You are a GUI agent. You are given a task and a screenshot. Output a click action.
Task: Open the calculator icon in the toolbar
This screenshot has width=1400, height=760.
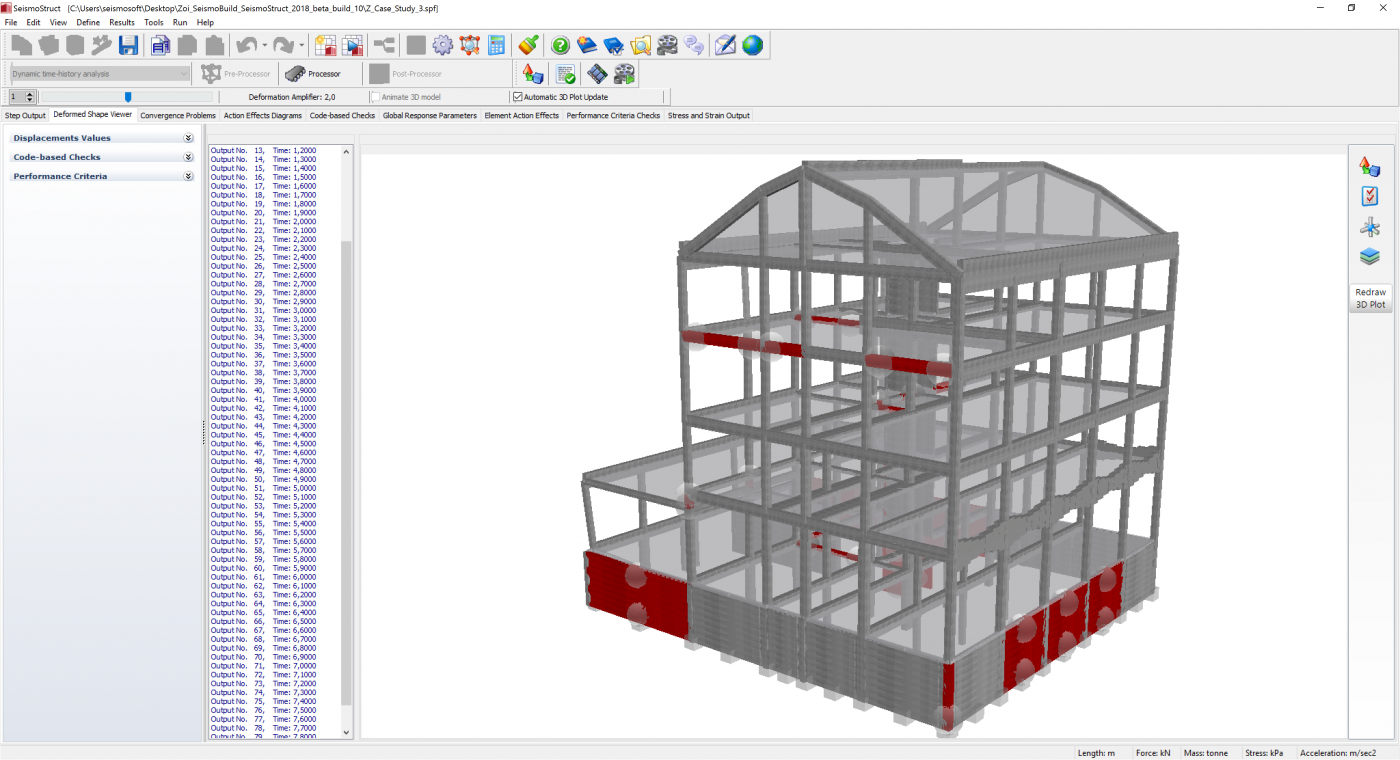click(x=496, y=45)
